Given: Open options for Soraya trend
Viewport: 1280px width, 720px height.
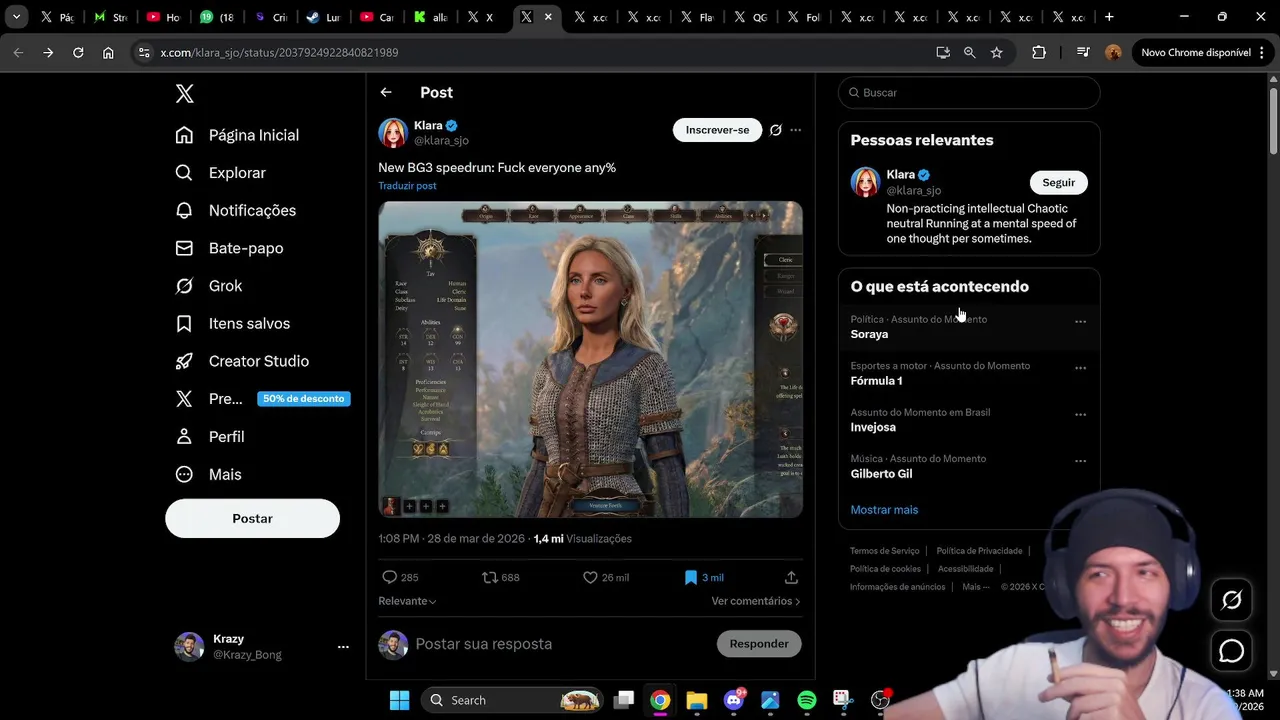Looking at the screenshot, I should [1080, 322].
